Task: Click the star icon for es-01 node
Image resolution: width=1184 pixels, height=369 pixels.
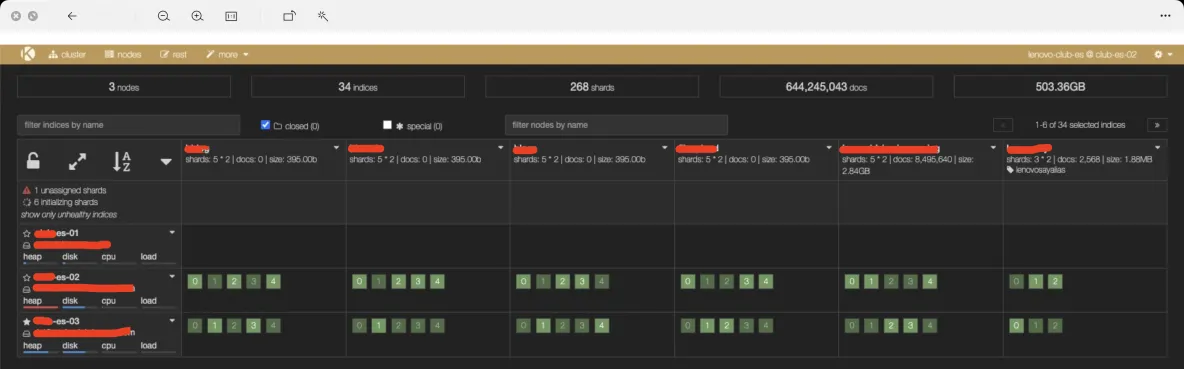Action: pos(26,233)
